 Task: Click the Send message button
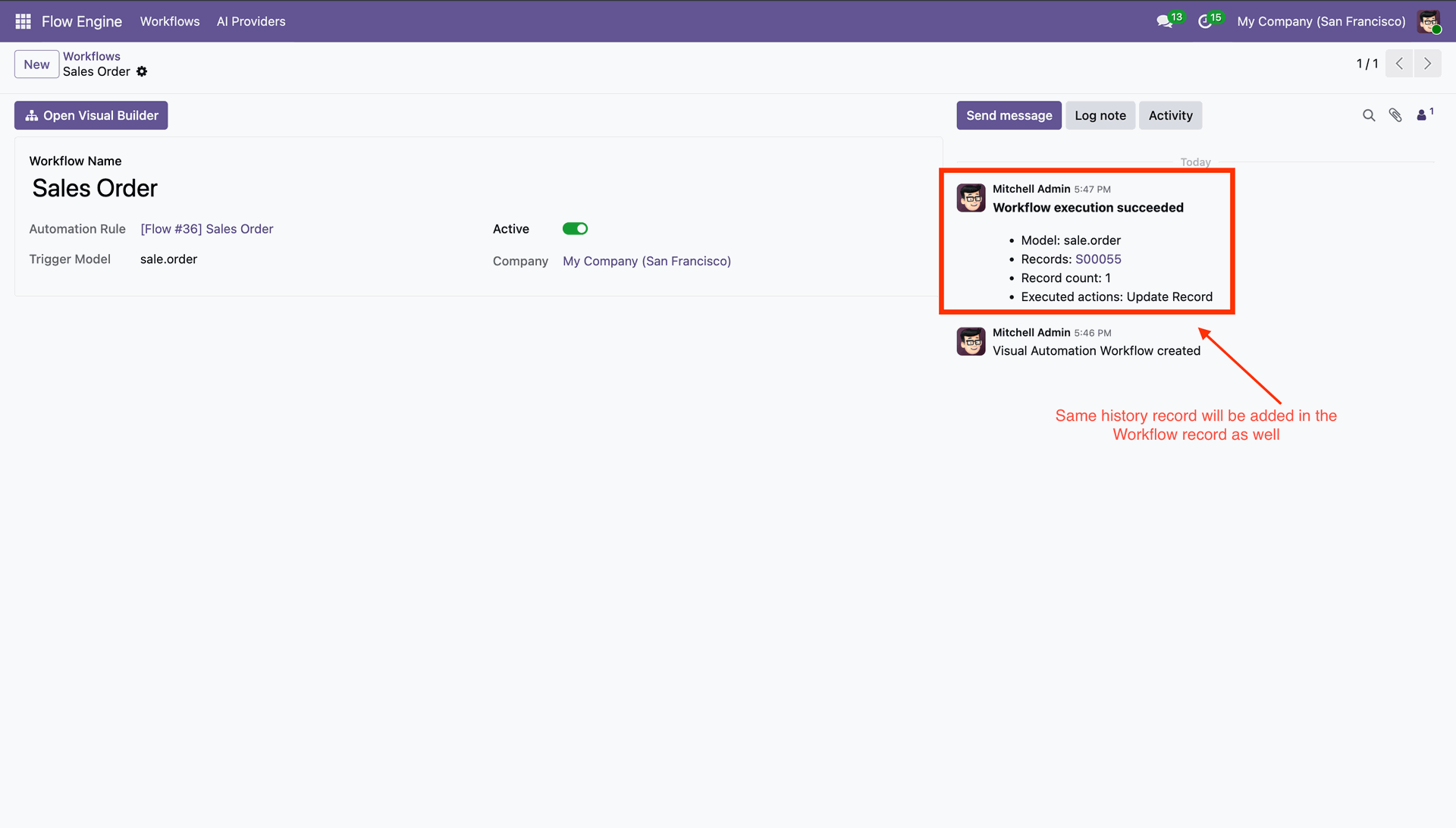click(1009, 115)
